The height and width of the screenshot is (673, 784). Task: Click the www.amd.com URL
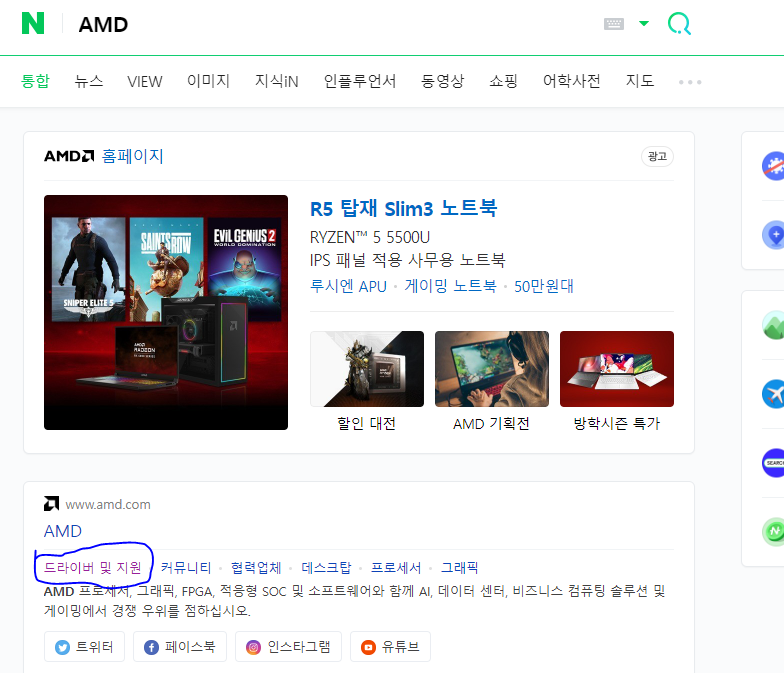click(108, 504)
